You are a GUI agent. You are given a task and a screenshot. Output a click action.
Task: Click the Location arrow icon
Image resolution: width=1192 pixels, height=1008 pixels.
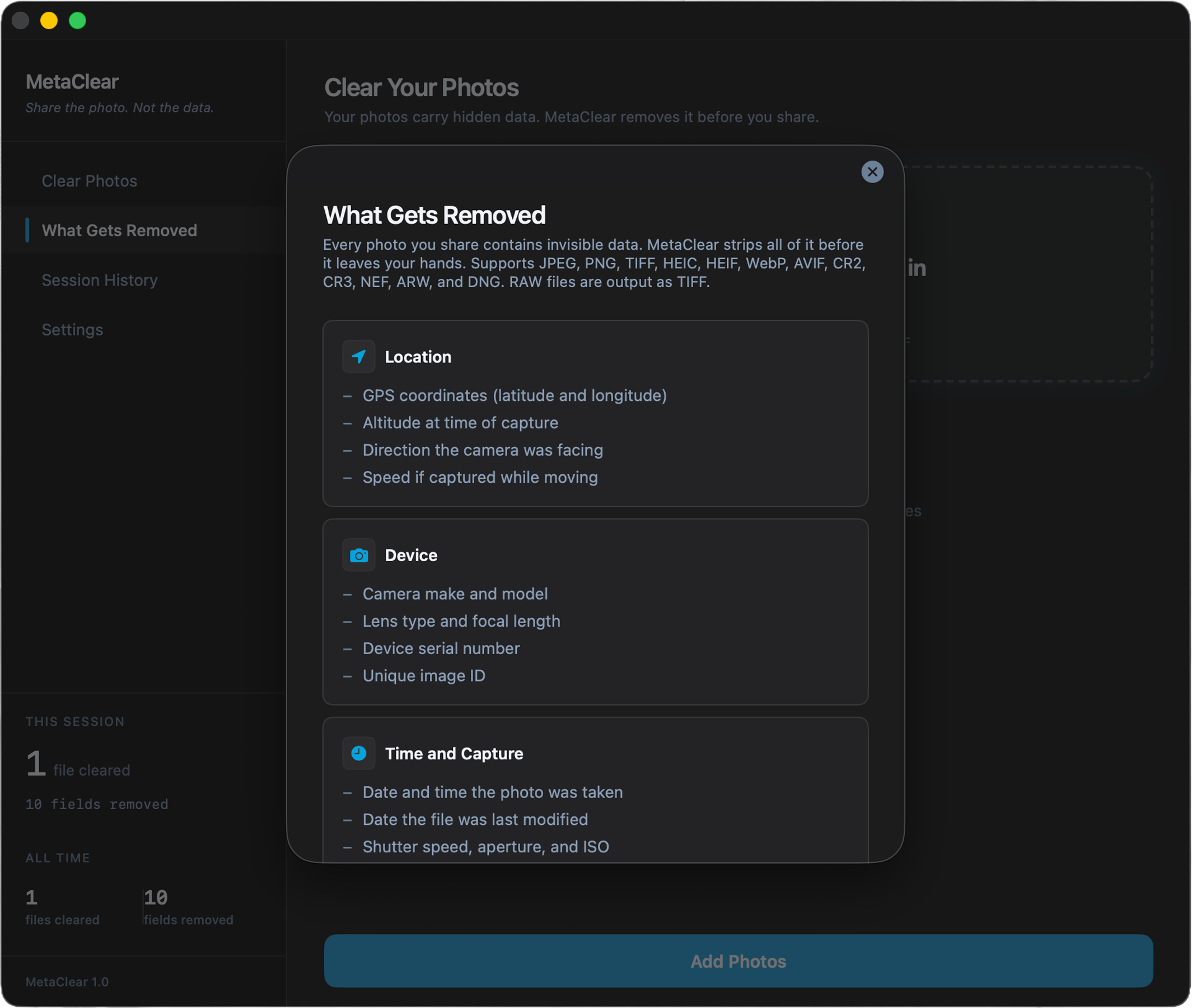pyautogui.click(x=359, y=357)
